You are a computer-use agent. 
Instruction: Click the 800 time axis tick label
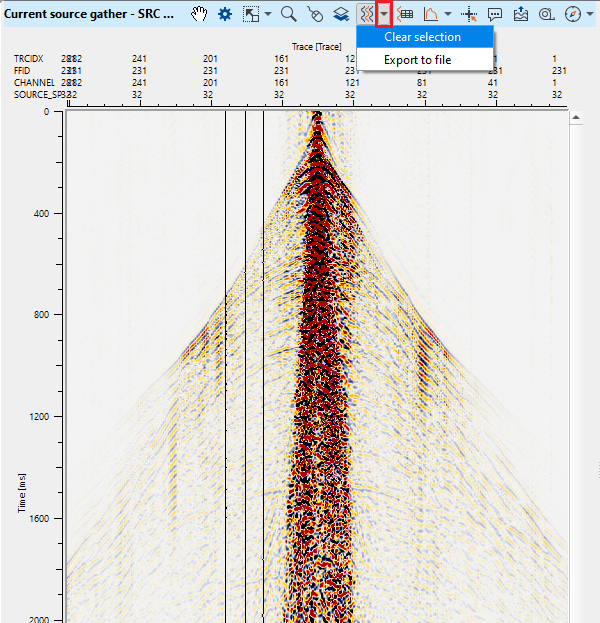(41, 315)
